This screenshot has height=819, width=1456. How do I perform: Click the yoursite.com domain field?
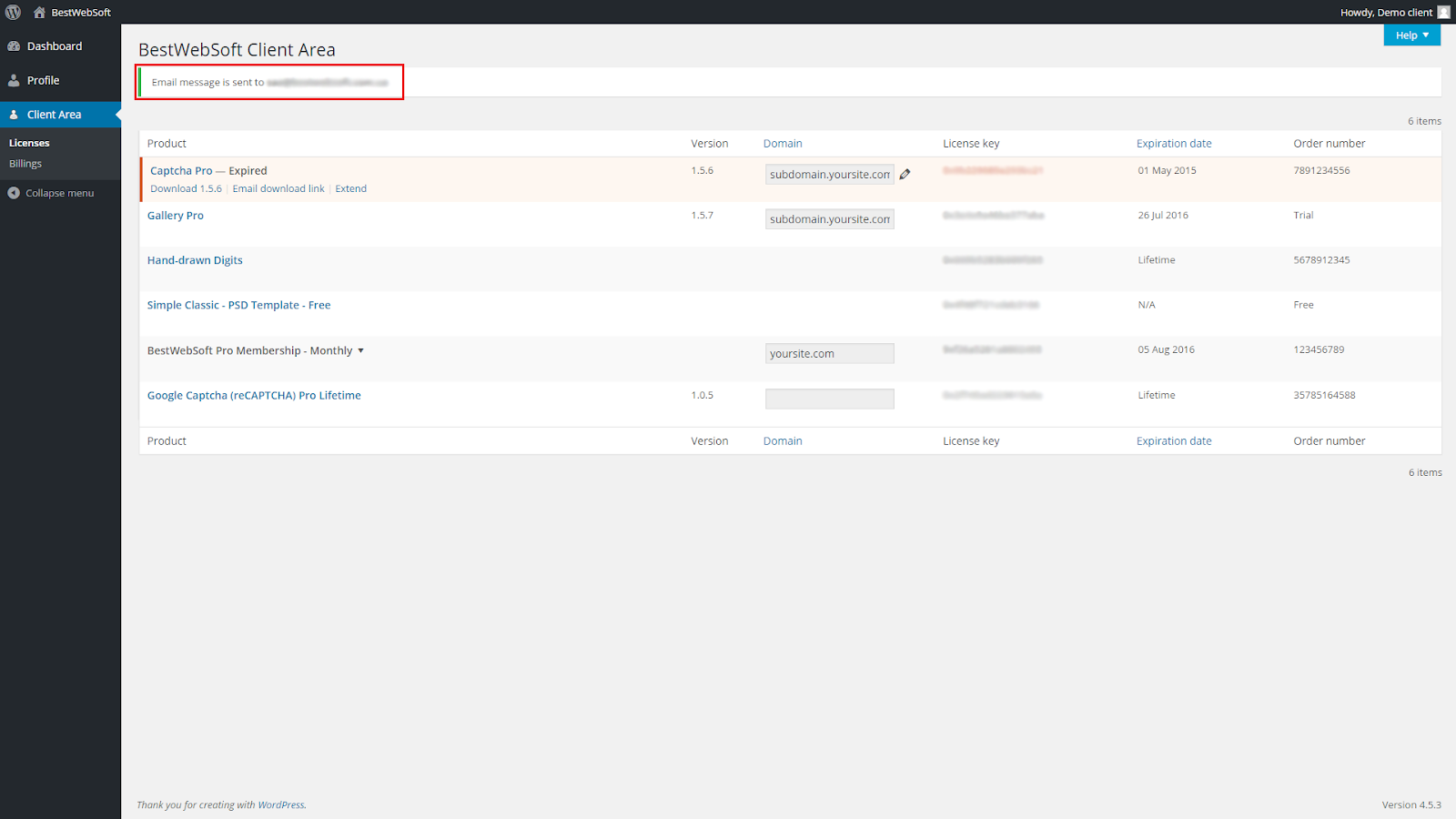tap(830, 353)
